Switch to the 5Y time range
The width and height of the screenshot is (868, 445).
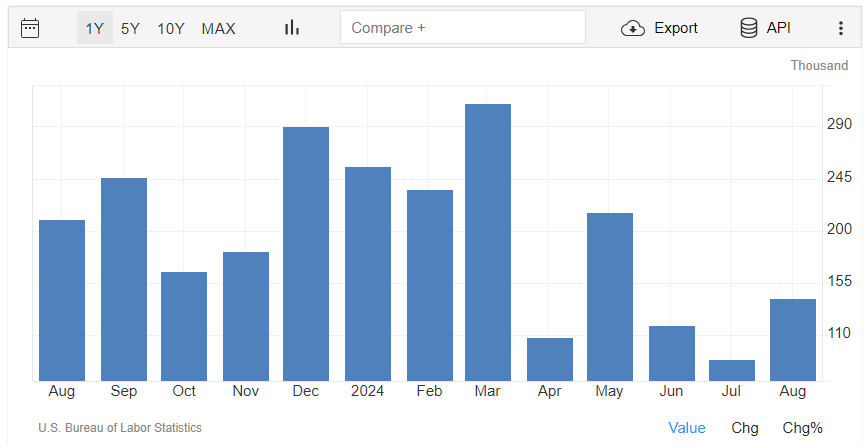click(130, 28)
